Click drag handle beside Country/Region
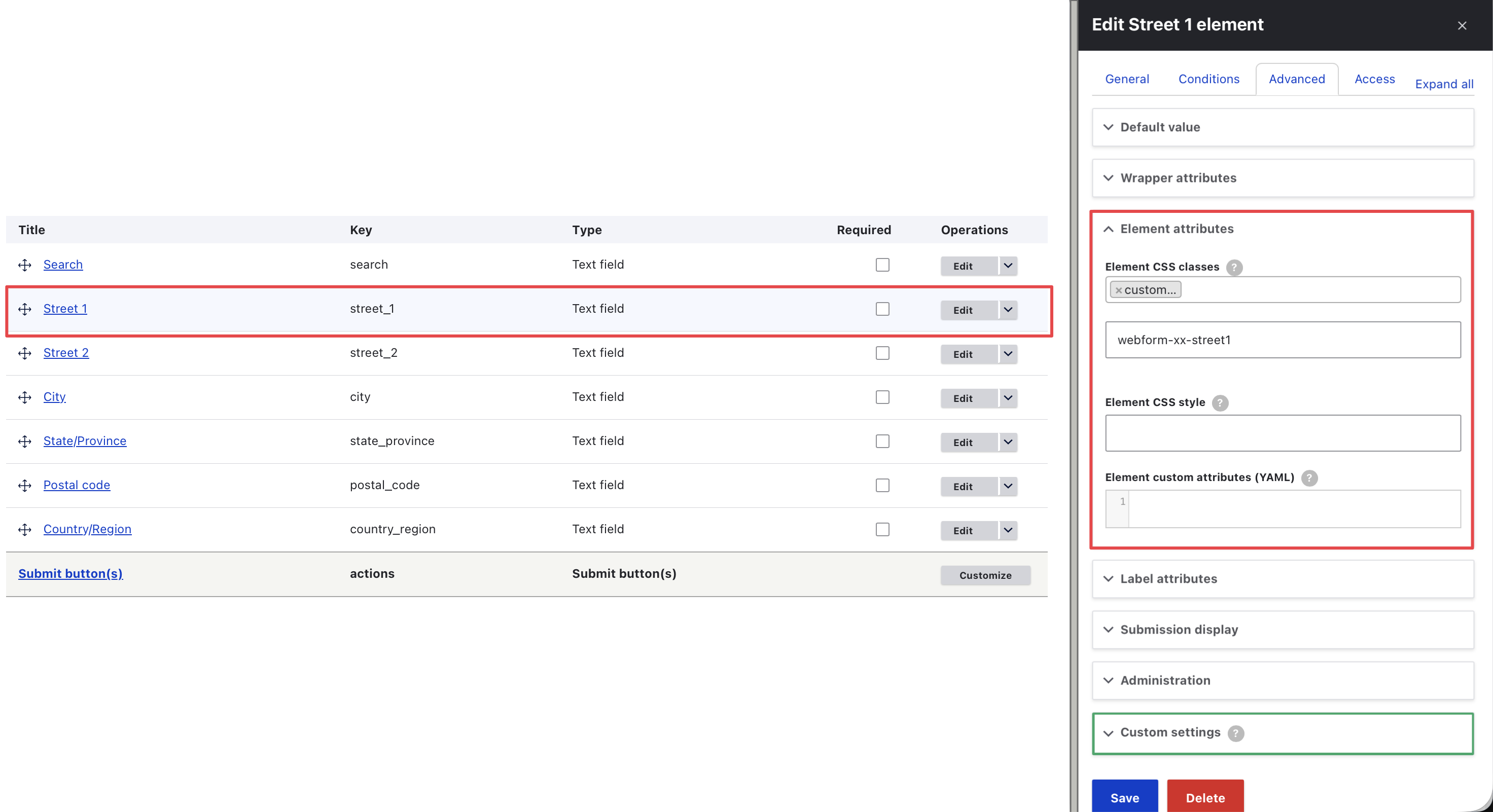Image resolution: width=1493 pixels, height=812 pixels. pos(24,529)
